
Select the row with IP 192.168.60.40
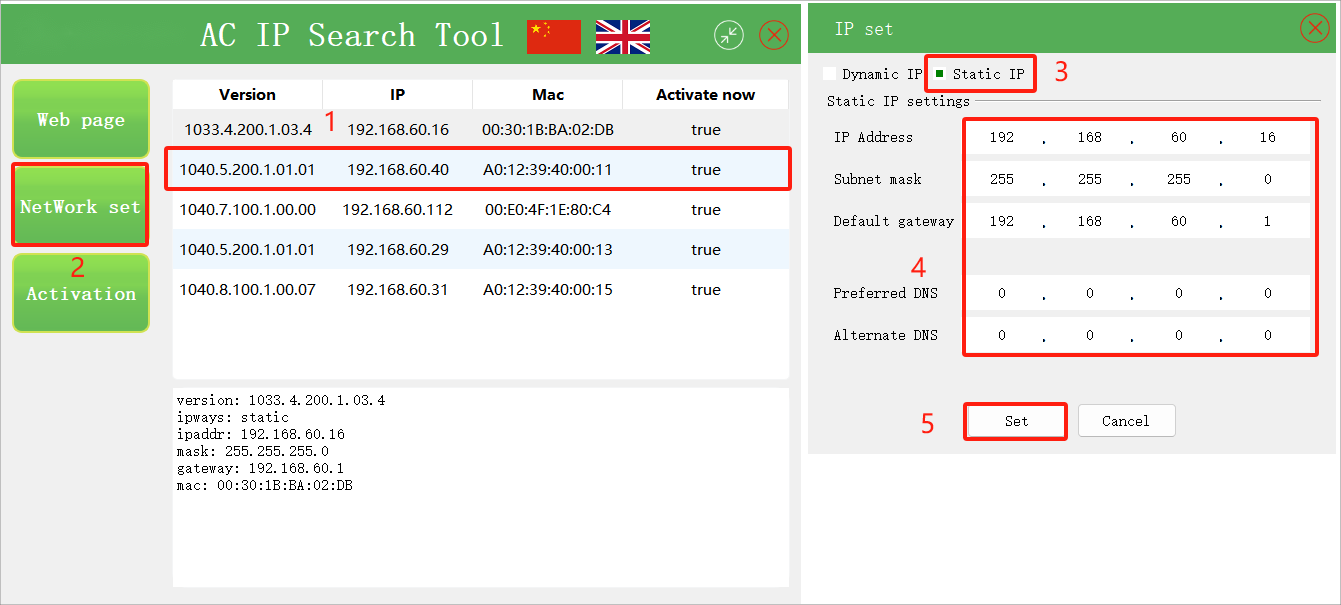pyautogui.click(x=480, y=170)
